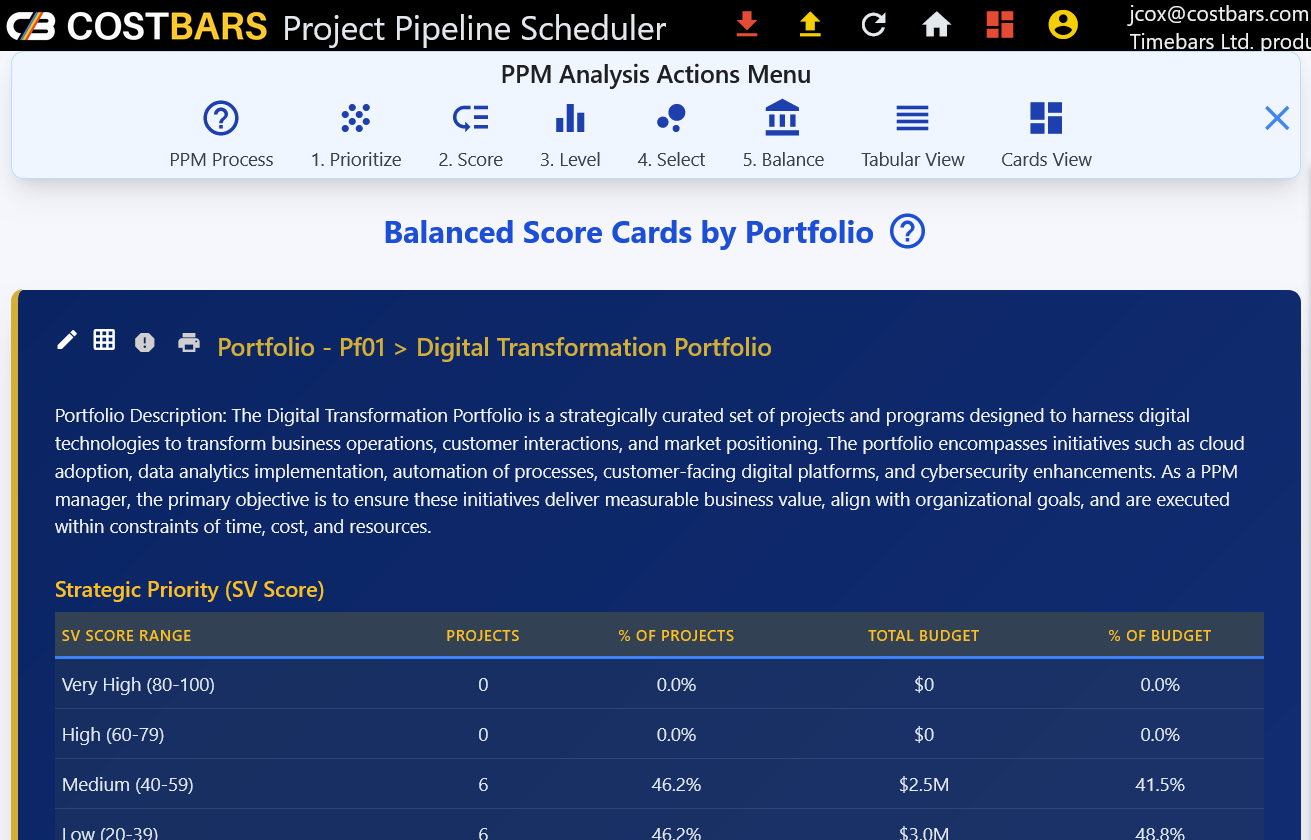
Task: Open the portfolio table grid icon
Action: 104,340
